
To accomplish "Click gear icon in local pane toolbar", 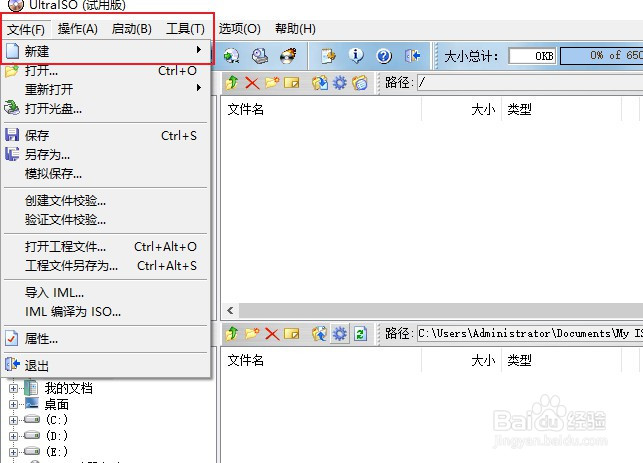I will (340, 334).
